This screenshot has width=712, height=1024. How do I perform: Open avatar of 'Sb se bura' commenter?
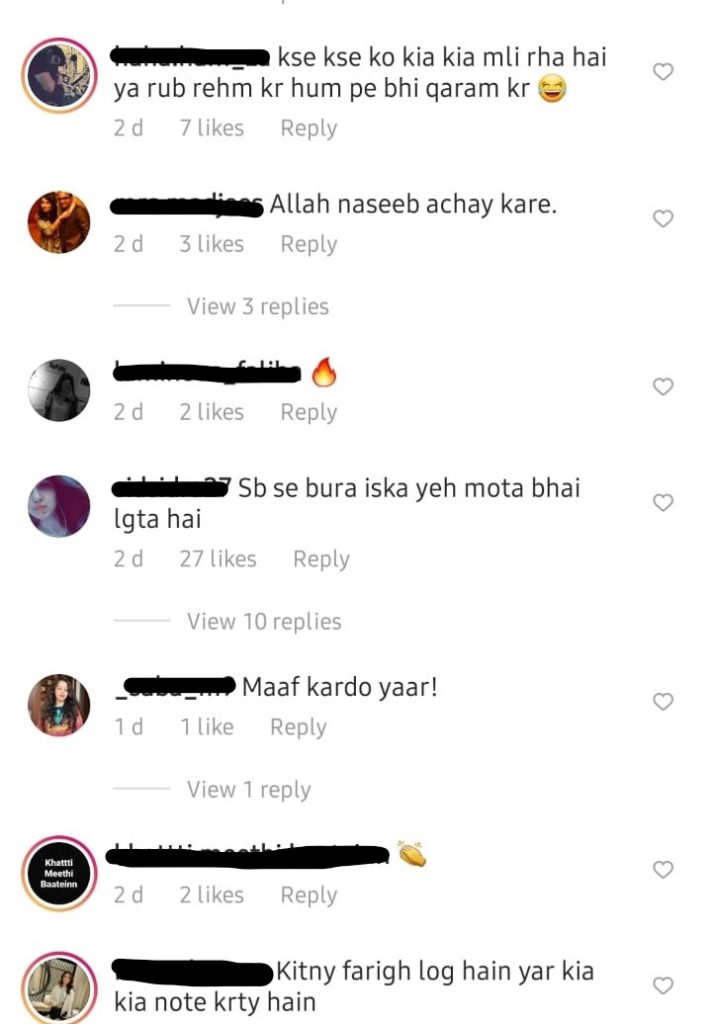59,506
